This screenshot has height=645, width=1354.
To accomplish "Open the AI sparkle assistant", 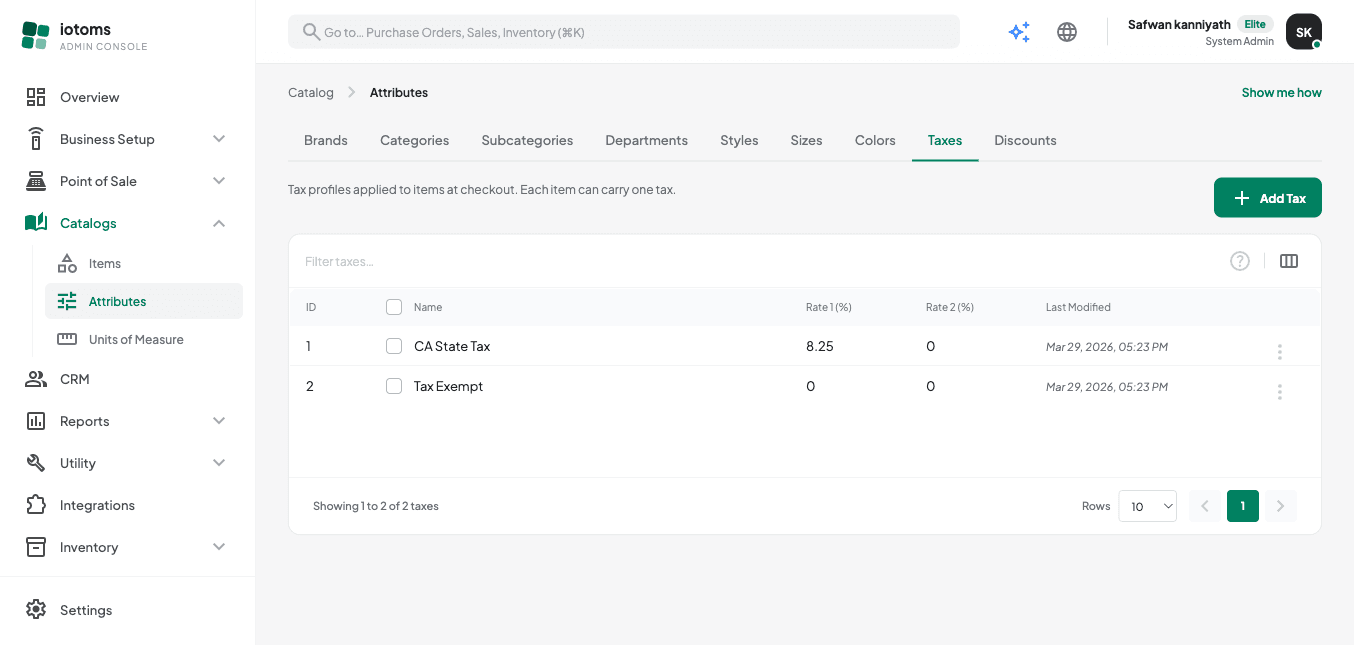I will tap(1019, 32).
